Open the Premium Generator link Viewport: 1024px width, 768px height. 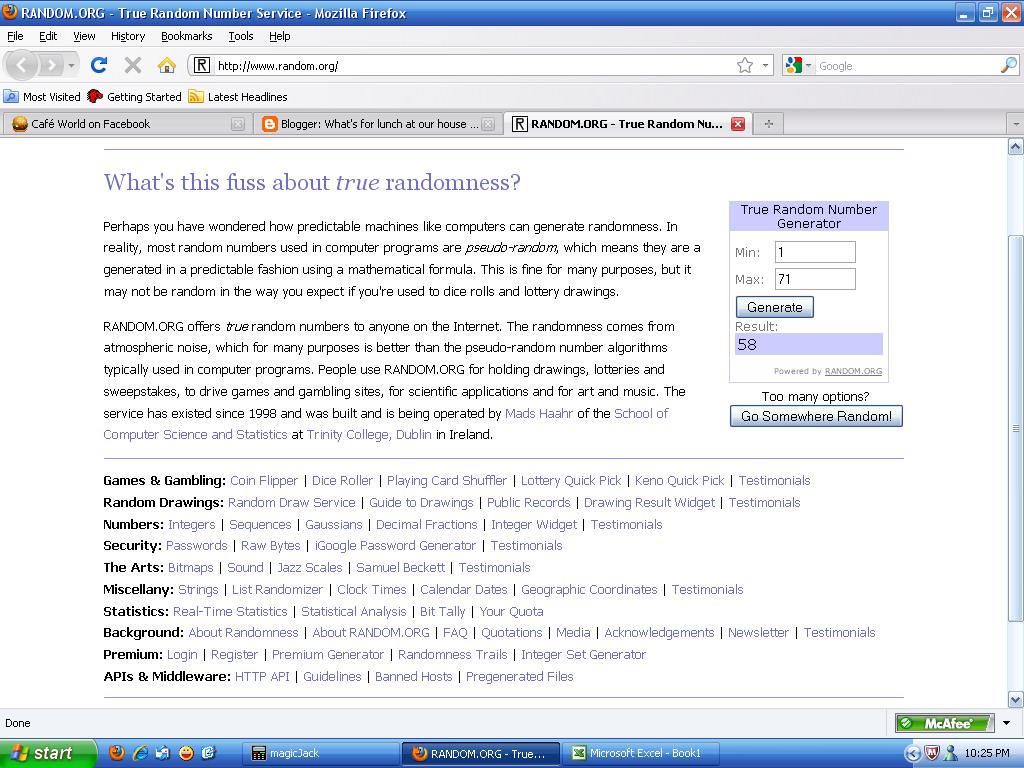click(328, 654)
